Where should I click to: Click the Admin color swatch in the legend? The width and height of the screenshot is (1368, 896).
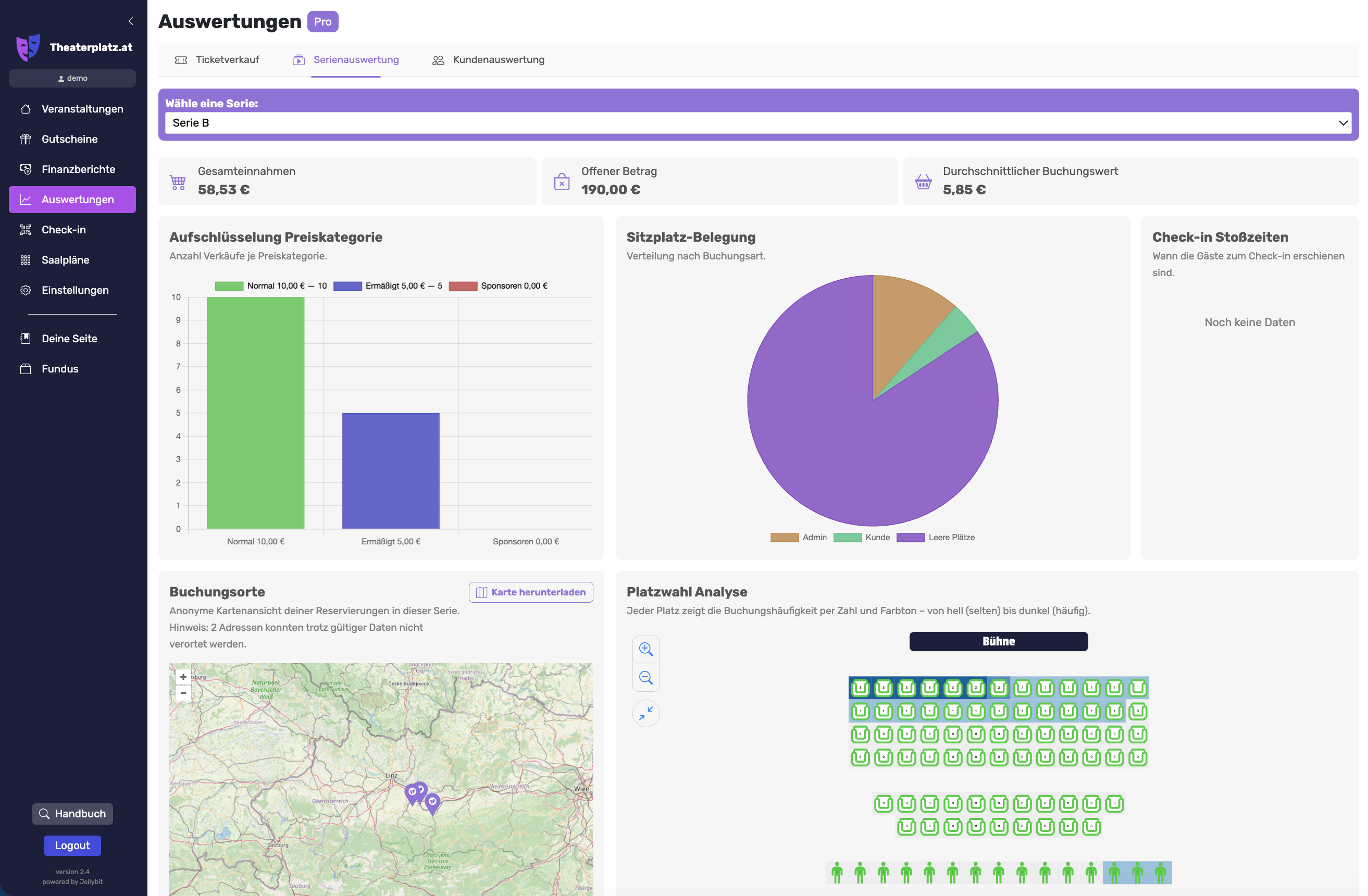[x=785, y=538]
